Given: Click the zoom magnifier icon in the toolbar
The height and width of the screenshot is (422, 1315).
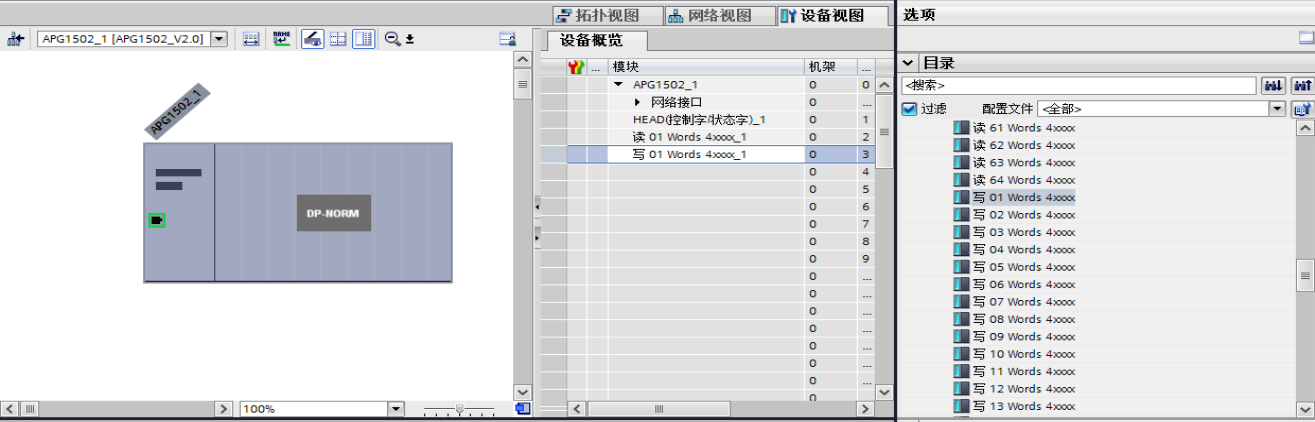Looking at the screenshot, I should click(x=392, y=39).
